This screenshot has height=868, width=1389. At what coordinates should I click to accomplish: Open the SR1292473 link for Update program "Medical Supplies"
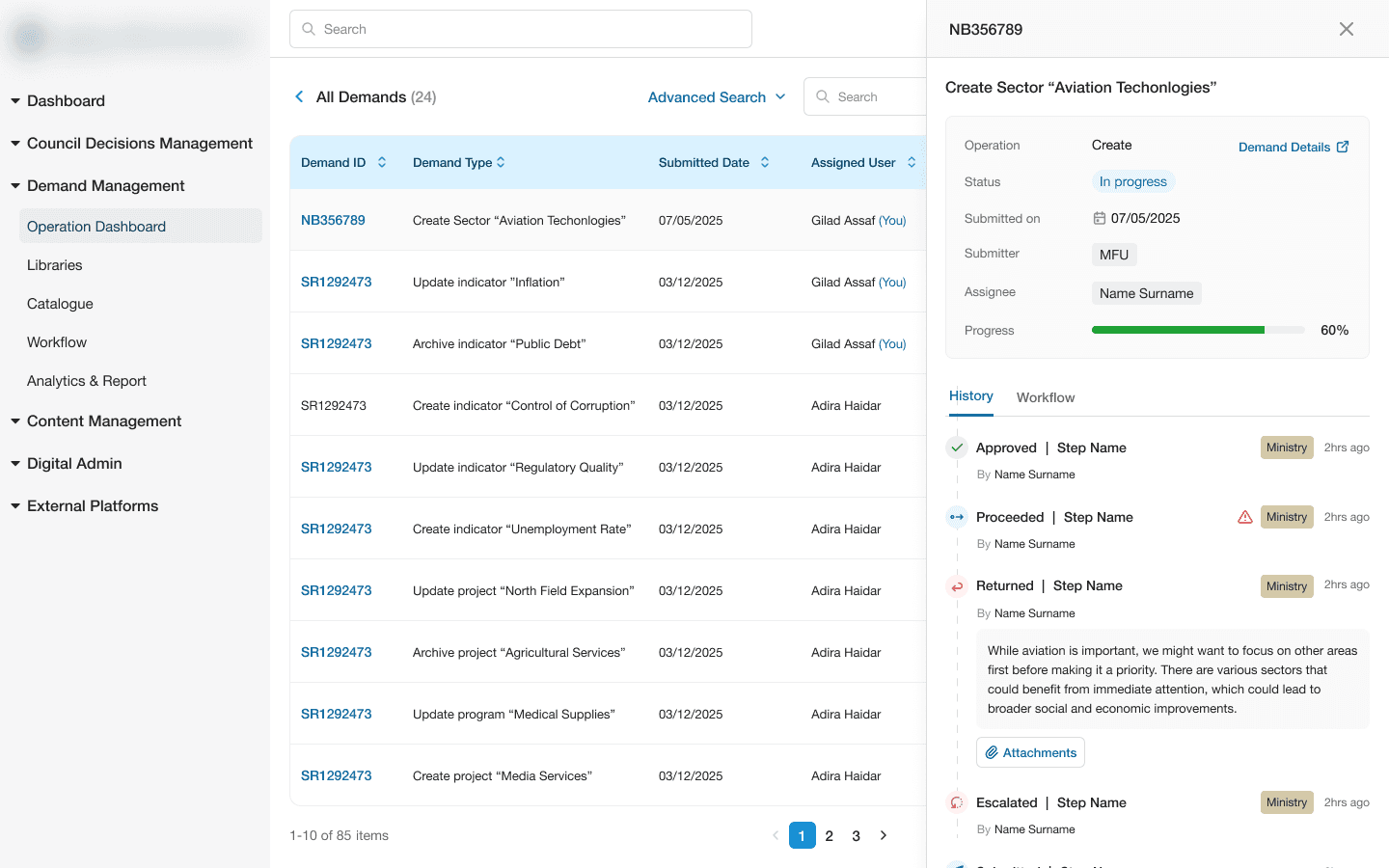point(336,714)
